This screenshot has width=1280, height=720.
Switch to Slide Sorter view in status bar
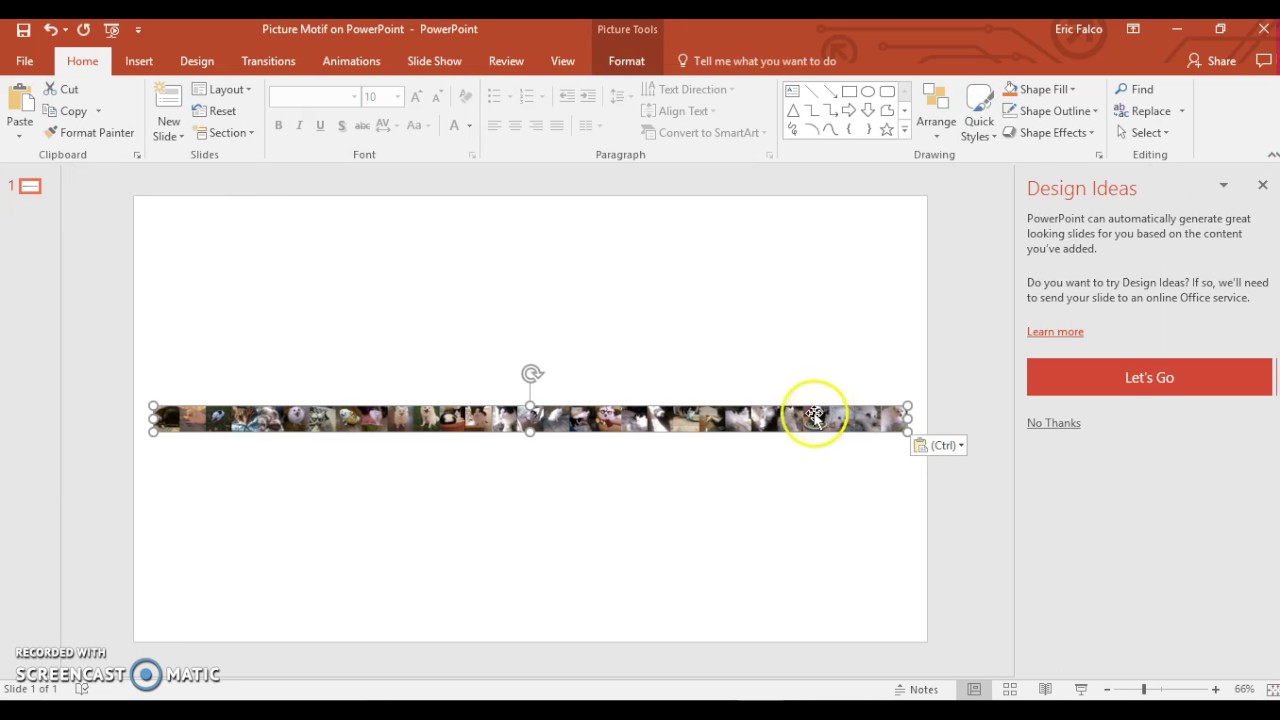click(1010, 689)
